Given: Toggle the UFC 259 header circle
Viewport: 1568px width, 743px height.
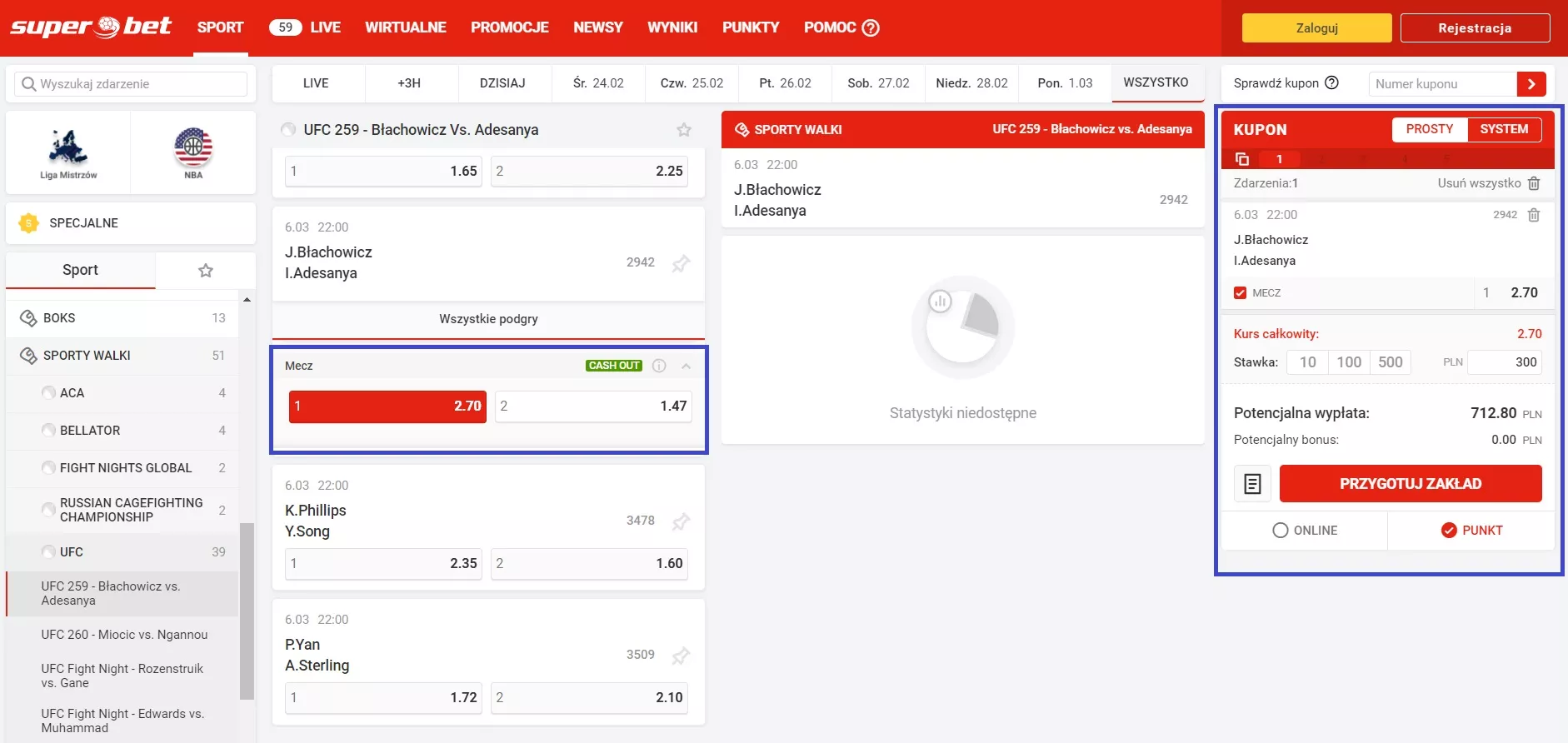Looking at the screenshot, I should tap(289, 130).
